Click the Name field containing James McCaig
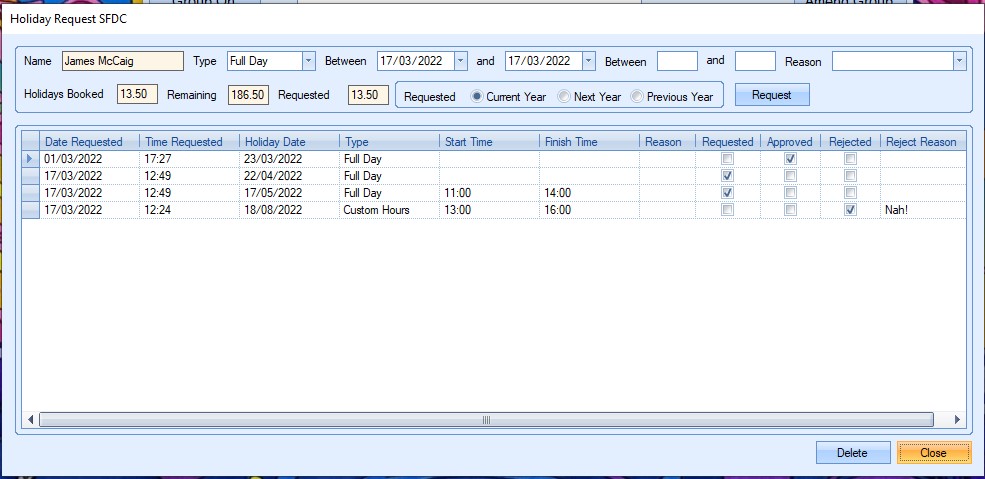Screen dimensions: 985x479 (x=122, y=61)
